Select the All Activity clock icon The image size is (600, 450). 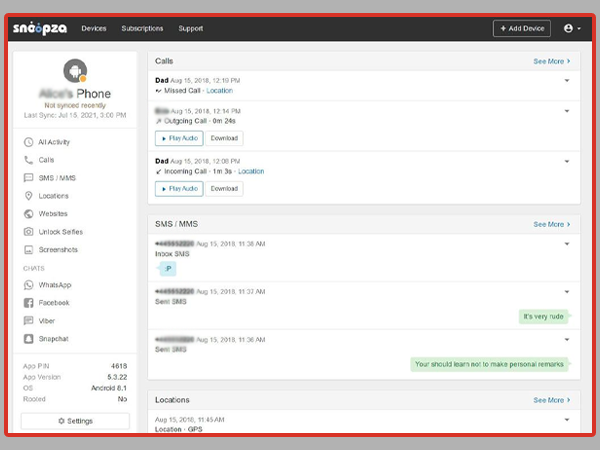[x=28, y=142]
